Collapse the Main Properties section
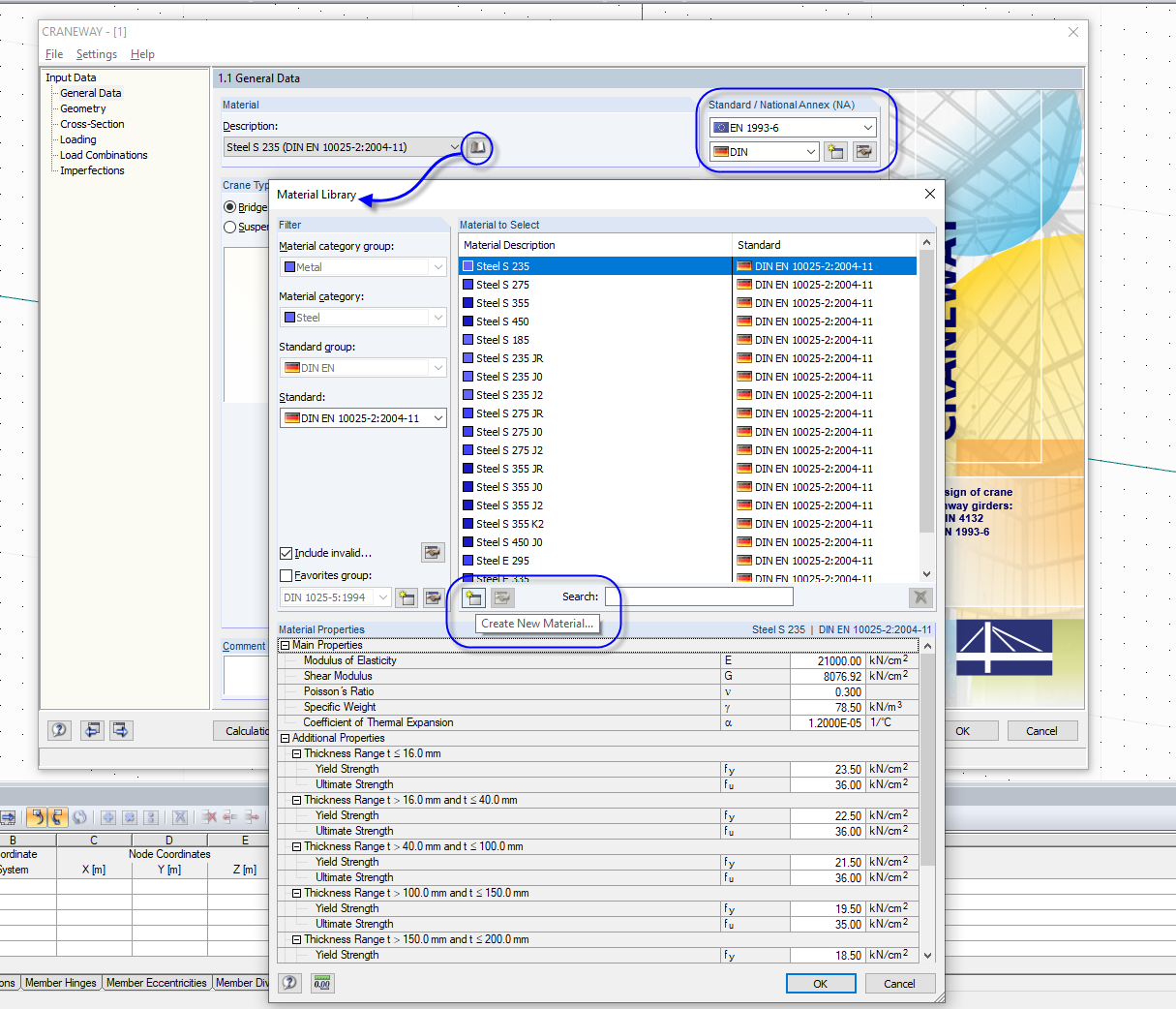The width and height of the screenshot is (1176, 1009). point(285,645)
